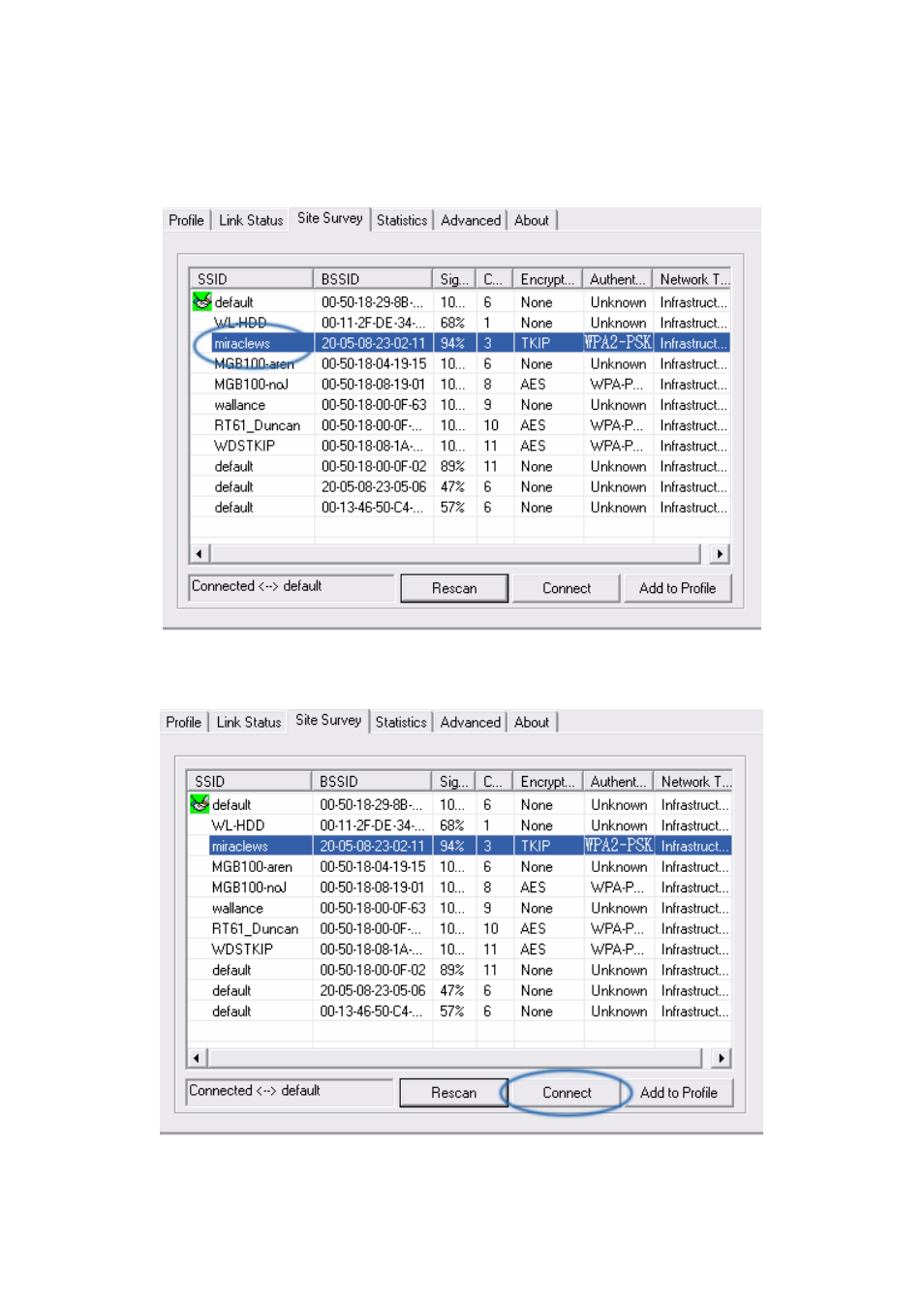Click the horizontal scrollbar track in lower window
This screenshot has height=1308, width=924.
[455, 1058]
